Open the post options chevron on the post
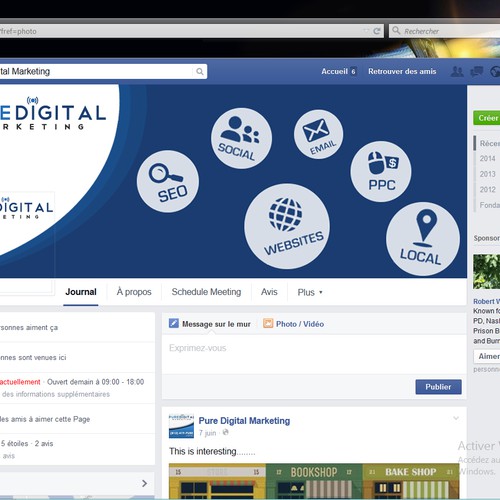Viewport: 500px width, 500px height. 456,418
